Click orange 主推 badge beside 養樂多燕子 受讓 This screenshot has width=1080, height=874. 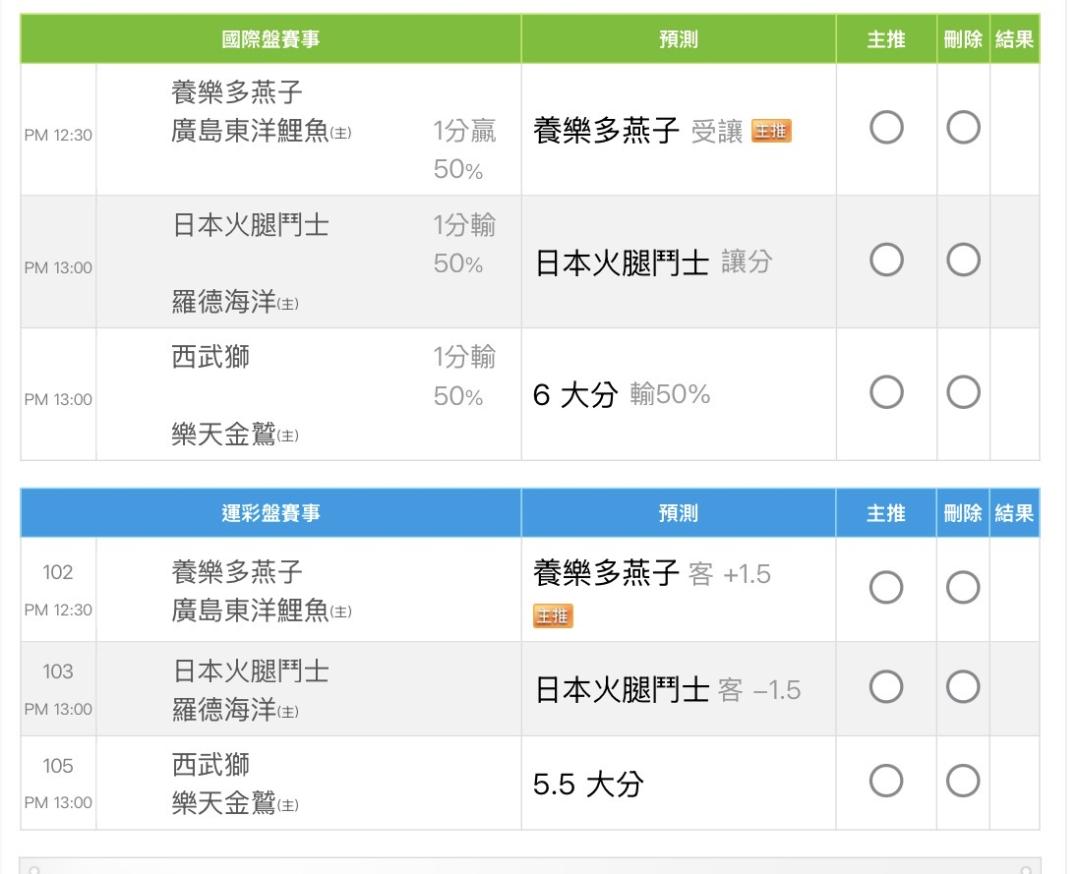coord(771,131)
